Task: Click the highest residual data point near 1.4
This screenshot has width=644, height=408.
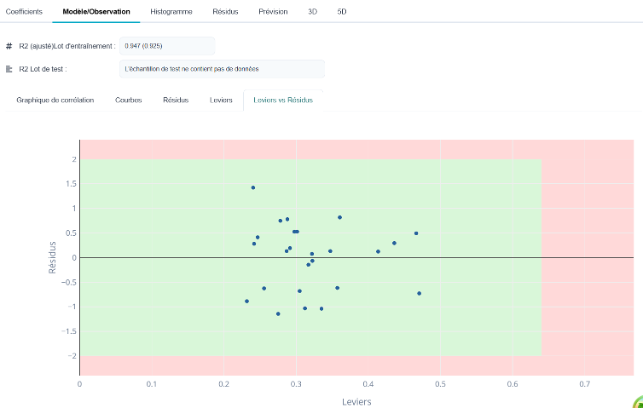Action: (x=253, y=188)
